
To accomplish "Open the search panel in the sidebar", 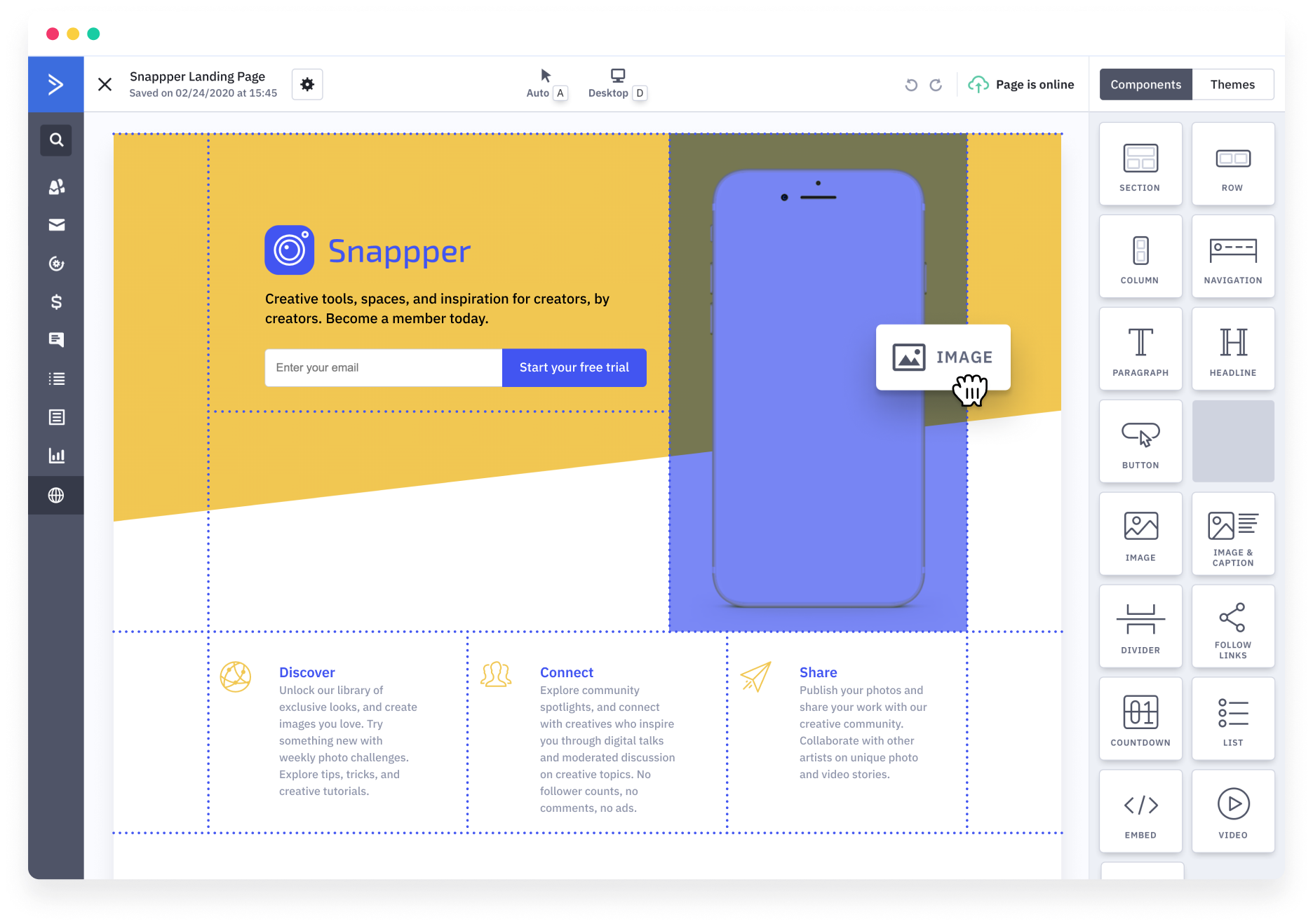I will [56, 140].
